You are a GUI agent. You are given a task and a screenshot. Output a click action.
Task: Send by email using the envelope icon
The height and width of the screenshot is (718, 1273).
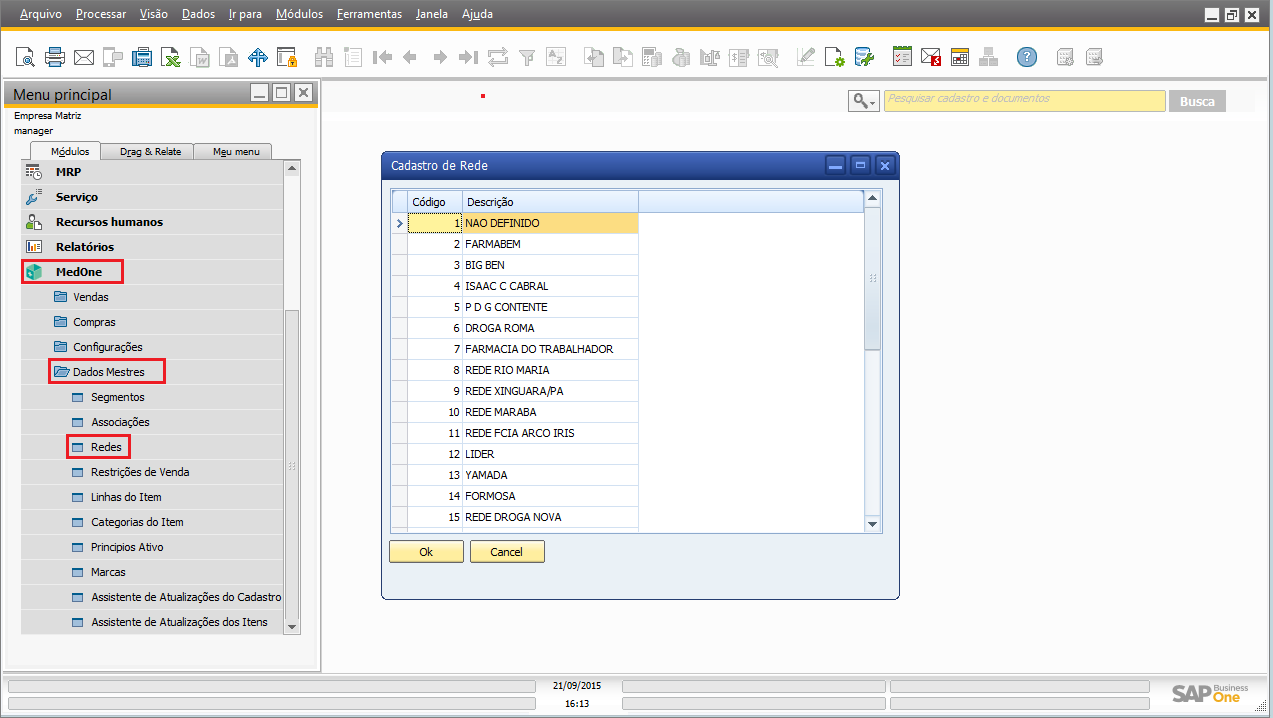(84, 57)
